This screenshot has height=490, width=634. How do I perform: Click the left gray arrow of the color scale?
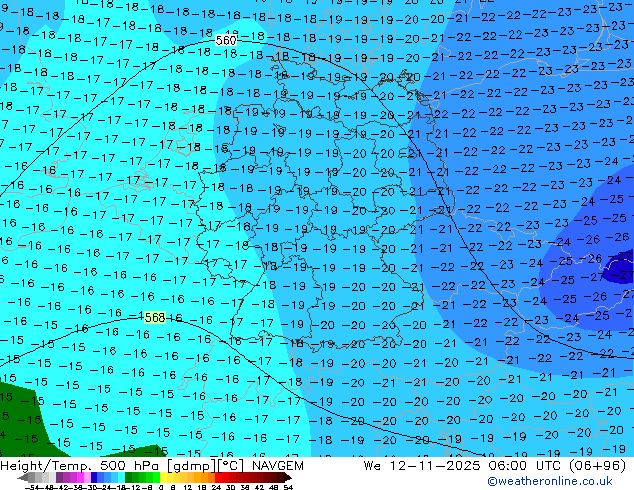pos(23,477)
